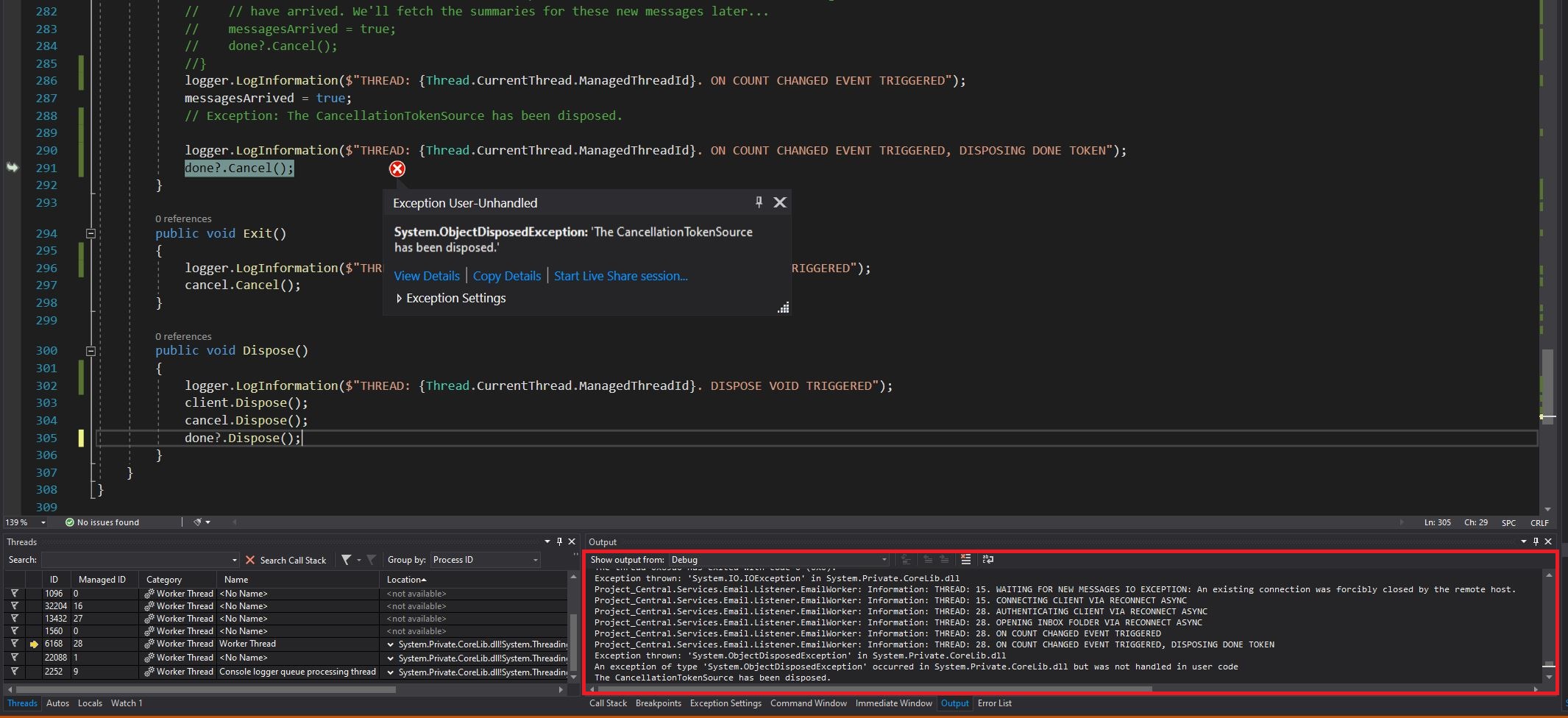Click the No issues found indicator
The width and height of the screenshot is (1568, 718).
102,522
